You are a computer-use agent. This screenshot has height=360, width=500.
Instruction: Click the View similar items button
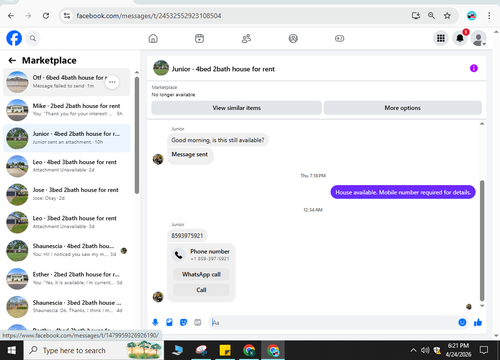(236, 108)
